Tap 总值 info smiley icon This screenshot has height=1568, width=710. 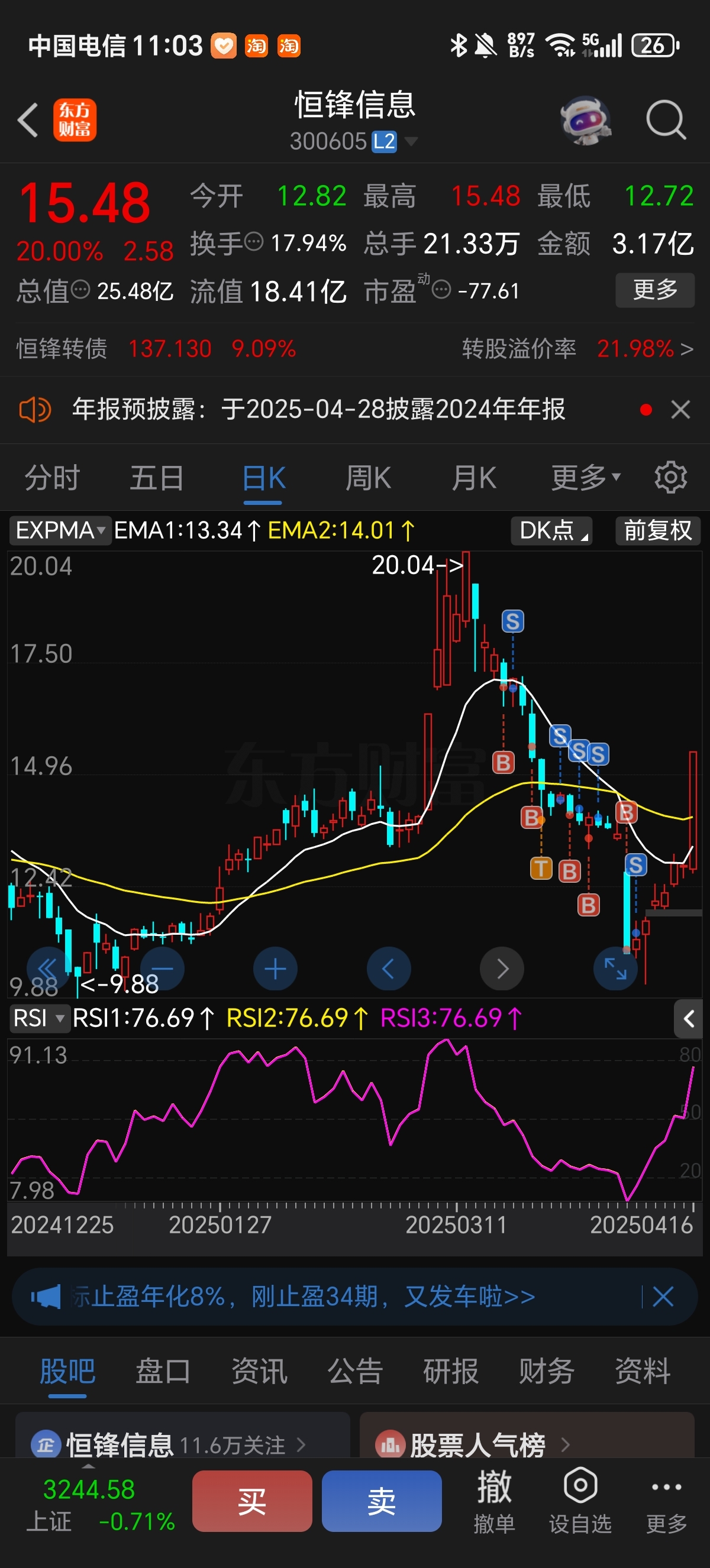point(80,290)
